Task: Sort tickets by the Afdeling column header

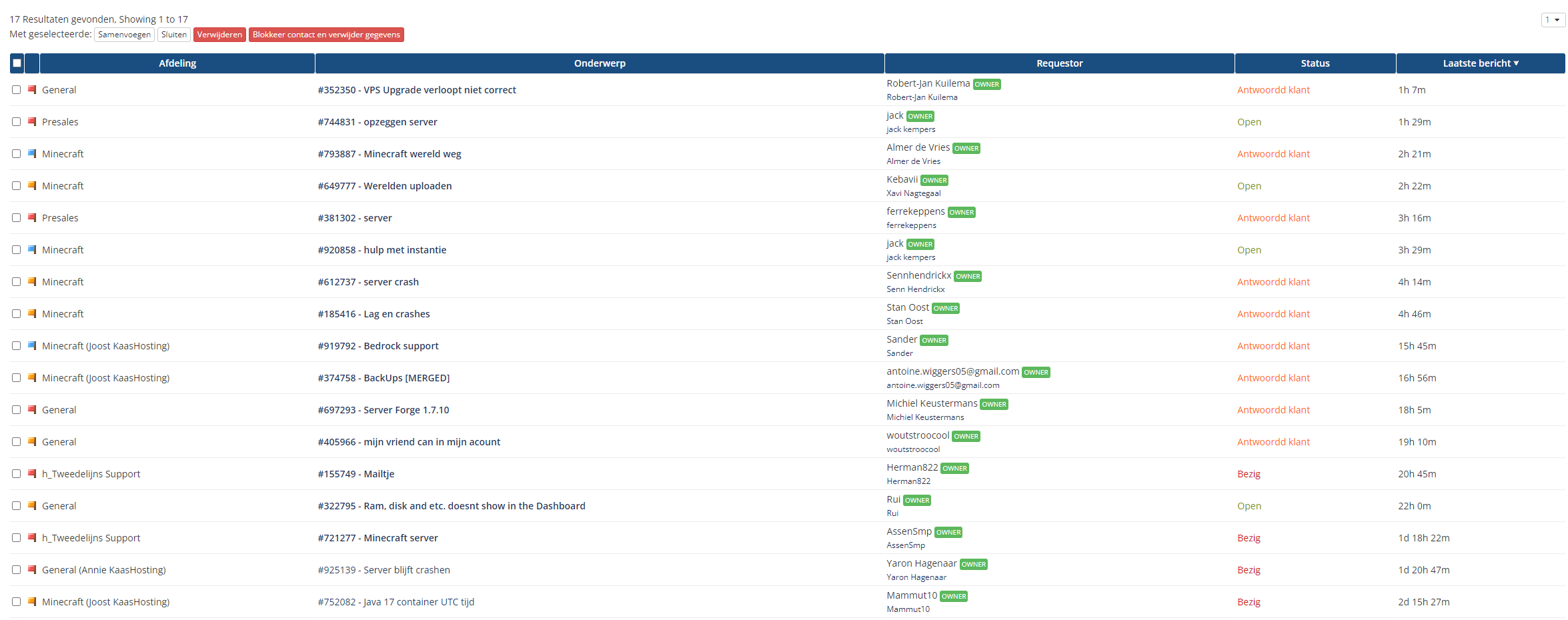Action: click(x=177, y=63)
